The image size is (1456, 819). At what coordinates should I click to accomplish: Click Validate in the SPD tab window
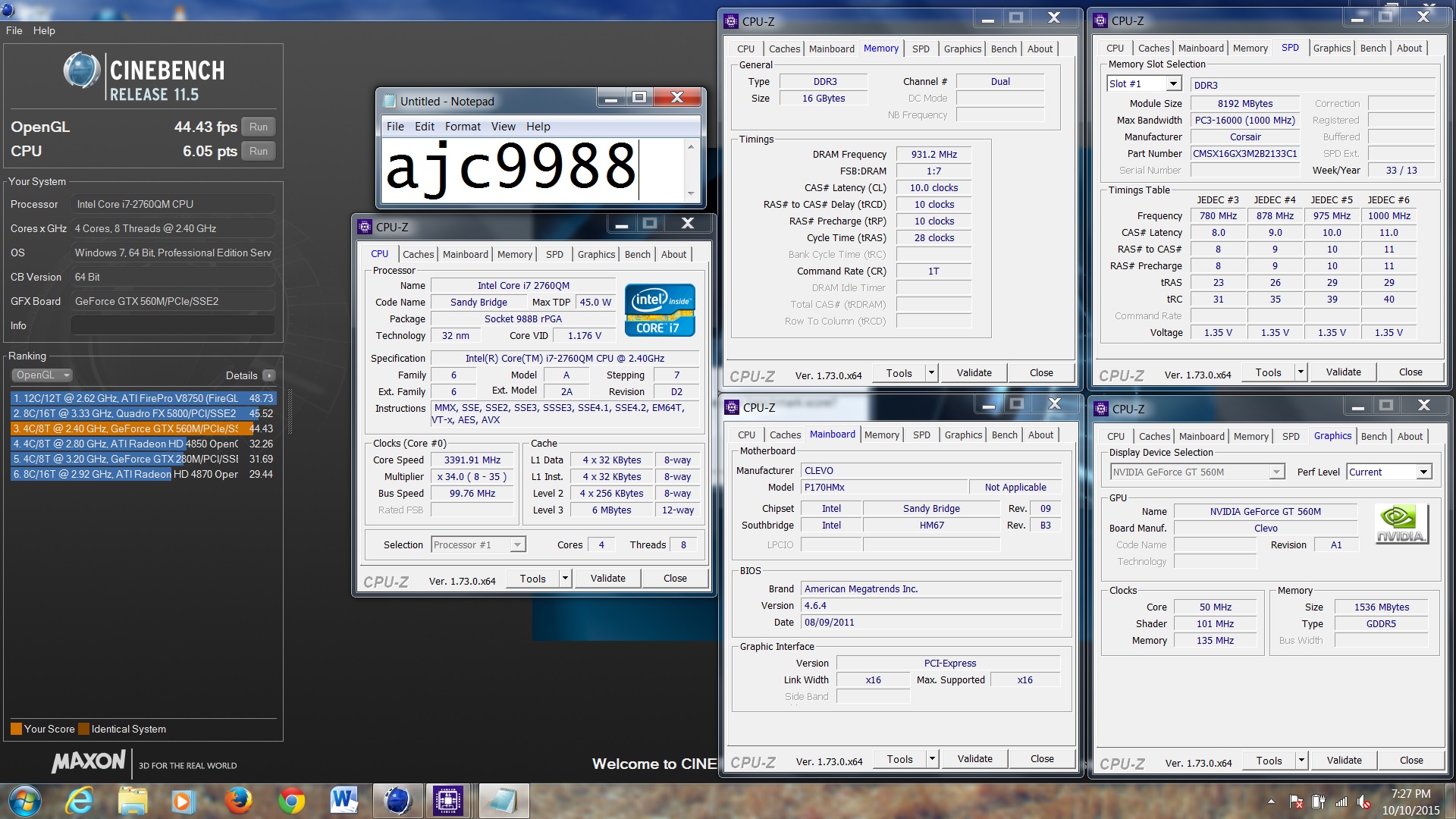click(1343, 372)
